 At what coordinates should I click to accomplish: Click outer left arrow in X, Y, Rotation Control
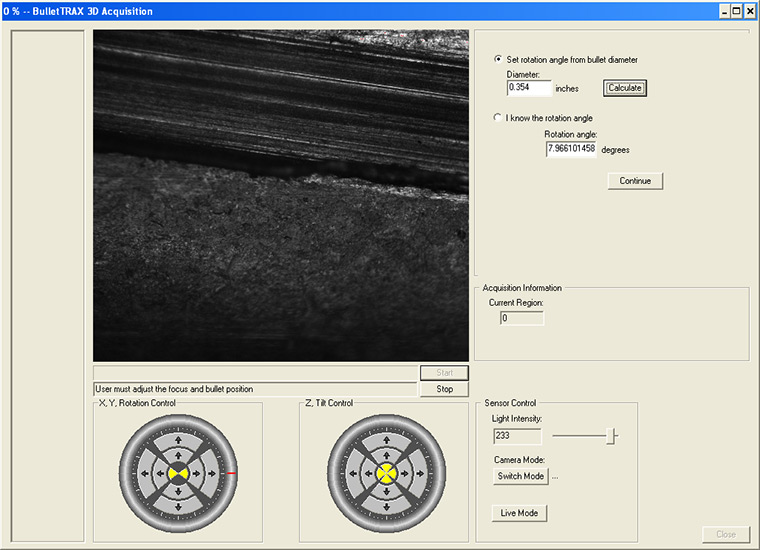(145, 473)
